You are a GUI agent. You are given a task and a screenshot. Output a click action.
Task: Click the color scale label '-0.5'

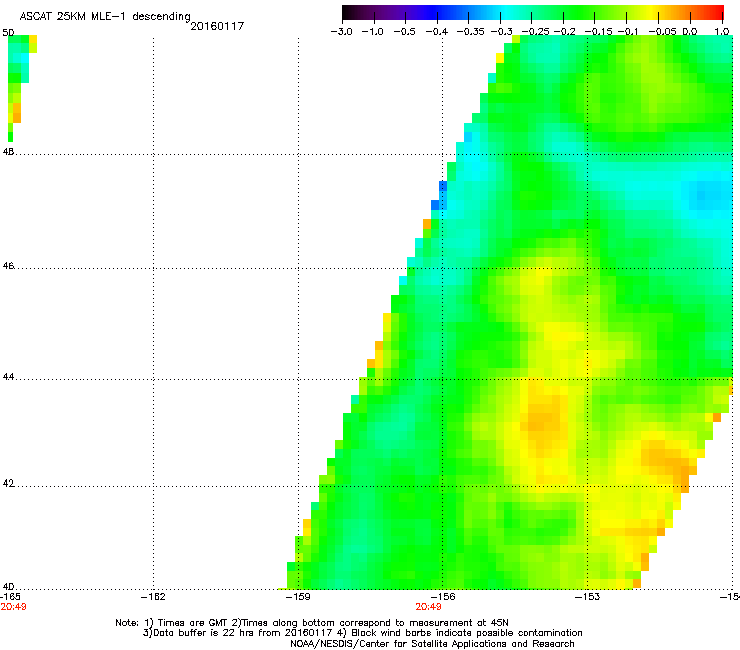[x=404, y=32]
